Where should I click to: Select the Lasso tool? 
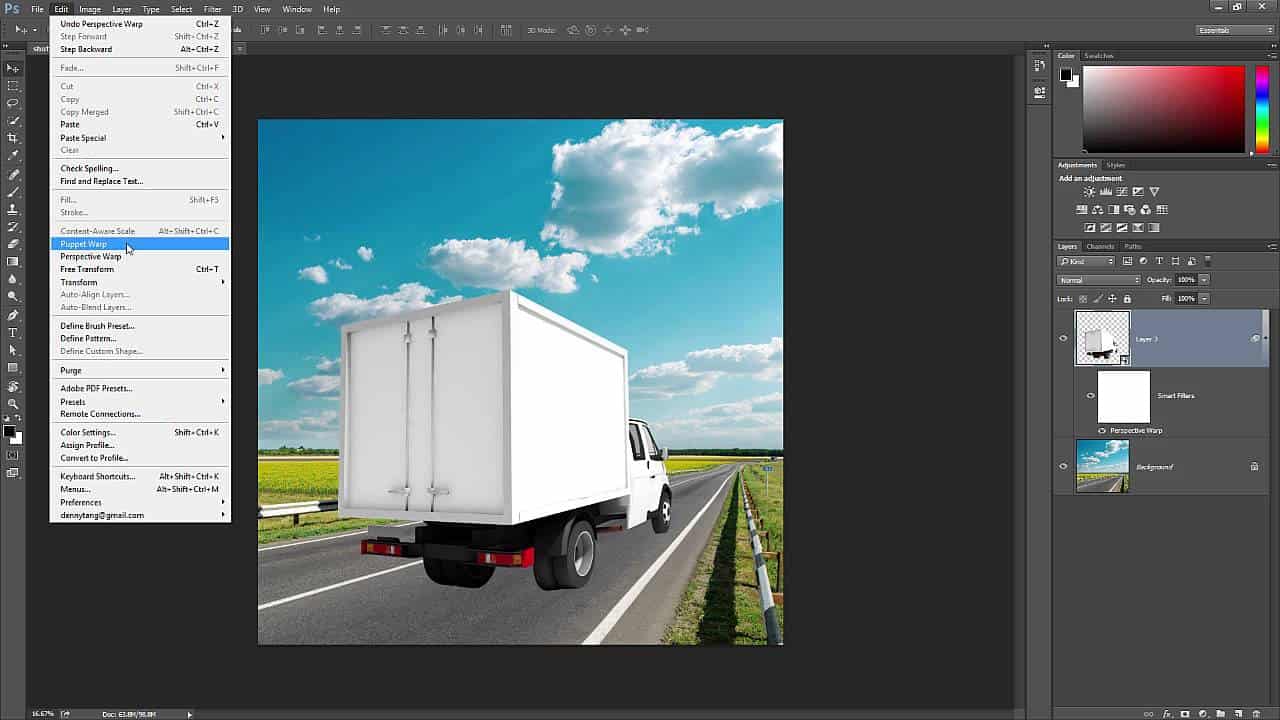coord(13,103)
